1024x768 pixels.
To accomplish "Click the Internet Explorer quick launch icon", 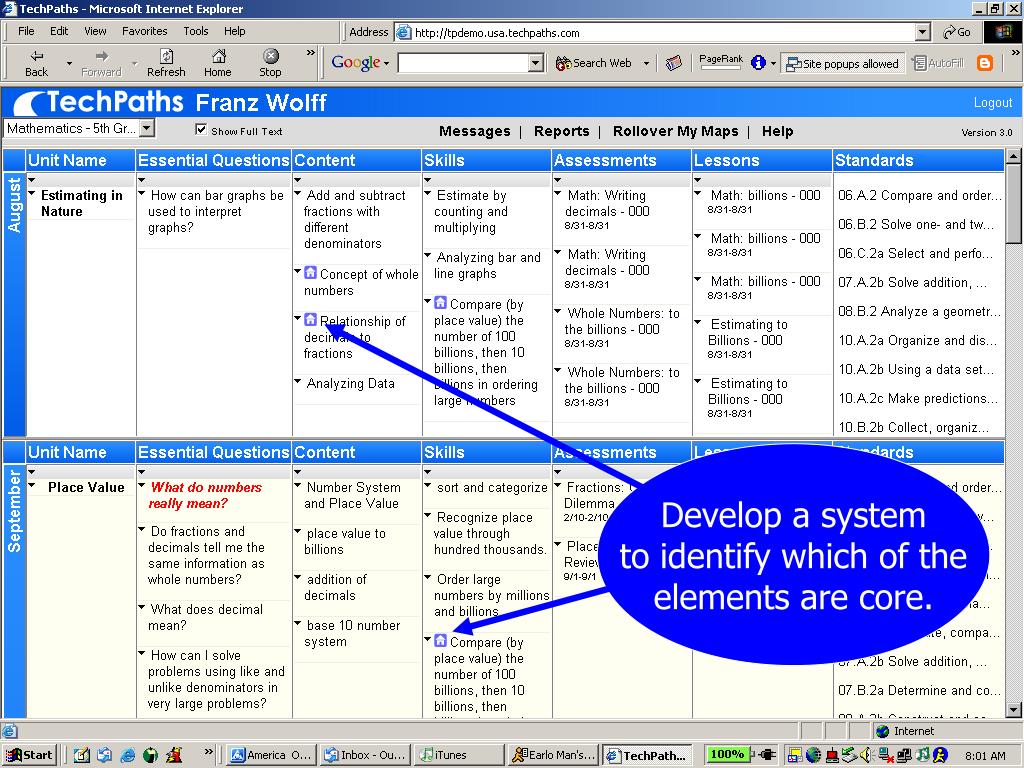I will pos(128,755).
